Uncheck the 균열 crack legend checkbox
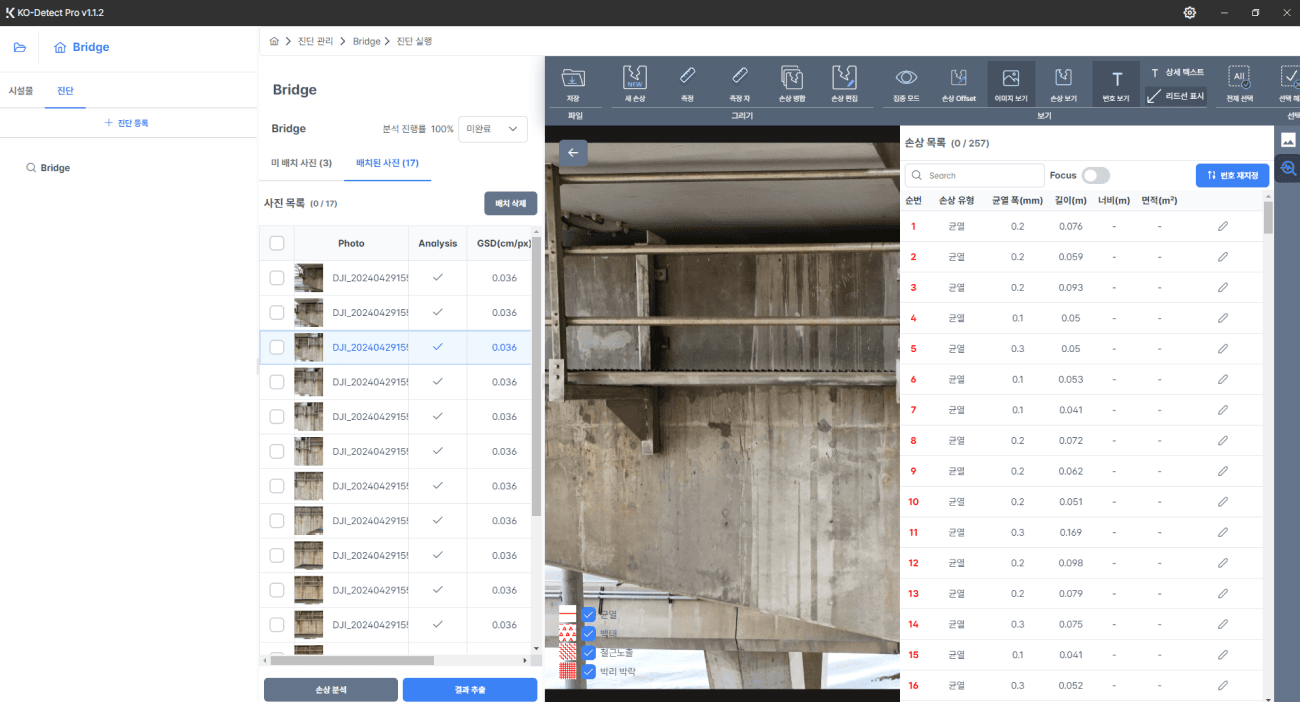This screenshot has width=1300, height=702. click(589, 614)
